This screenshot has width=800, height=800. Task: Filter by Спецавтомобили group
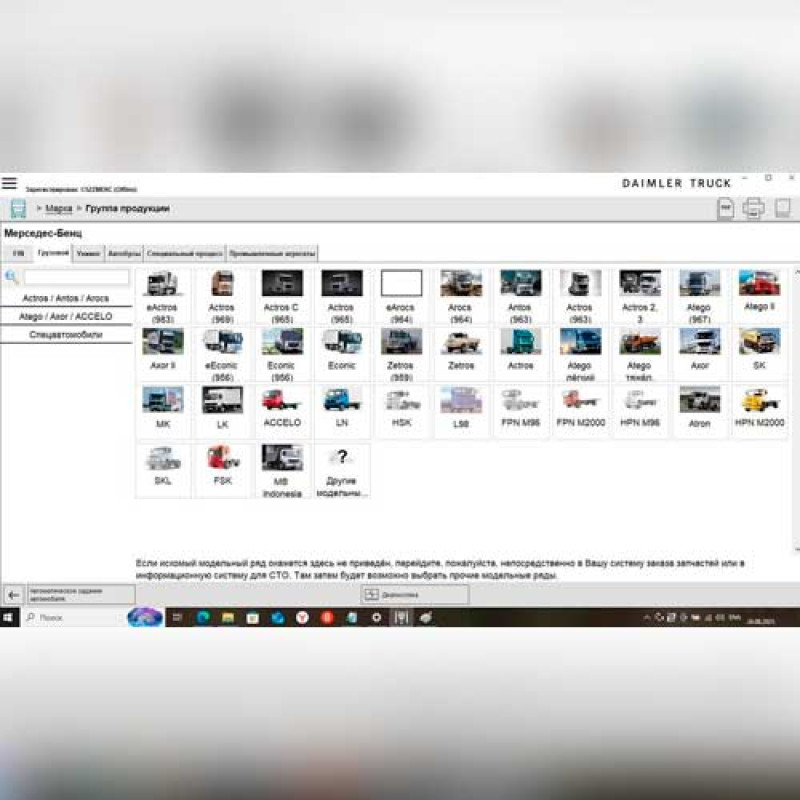tap(66, 335)
